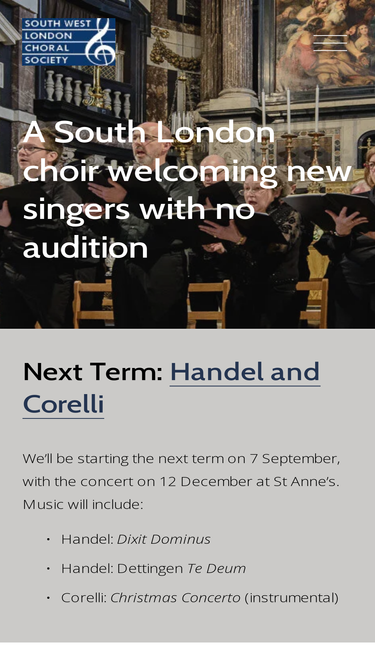Screen dimensions: 375x667
Task: Click the hero heading about welcoming new singers
Action: pos(188,190)
